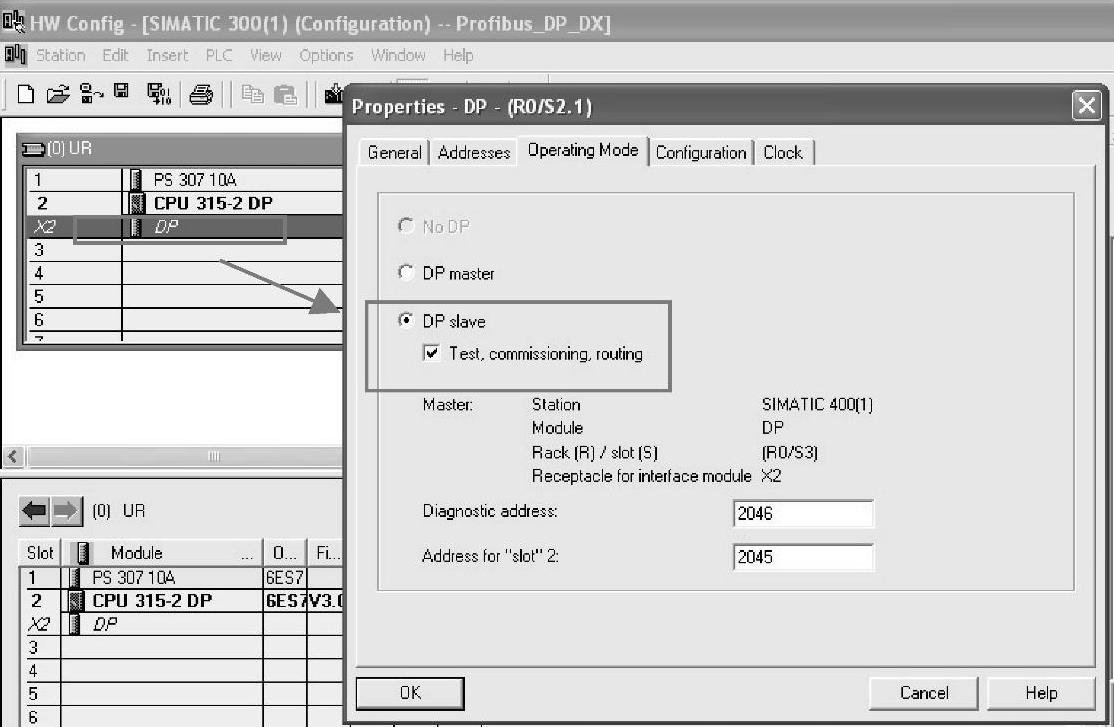The image size is (1114, 727).
Task: Select empty slot 5 in the upper rack
Action: click(x=184, y=296)
